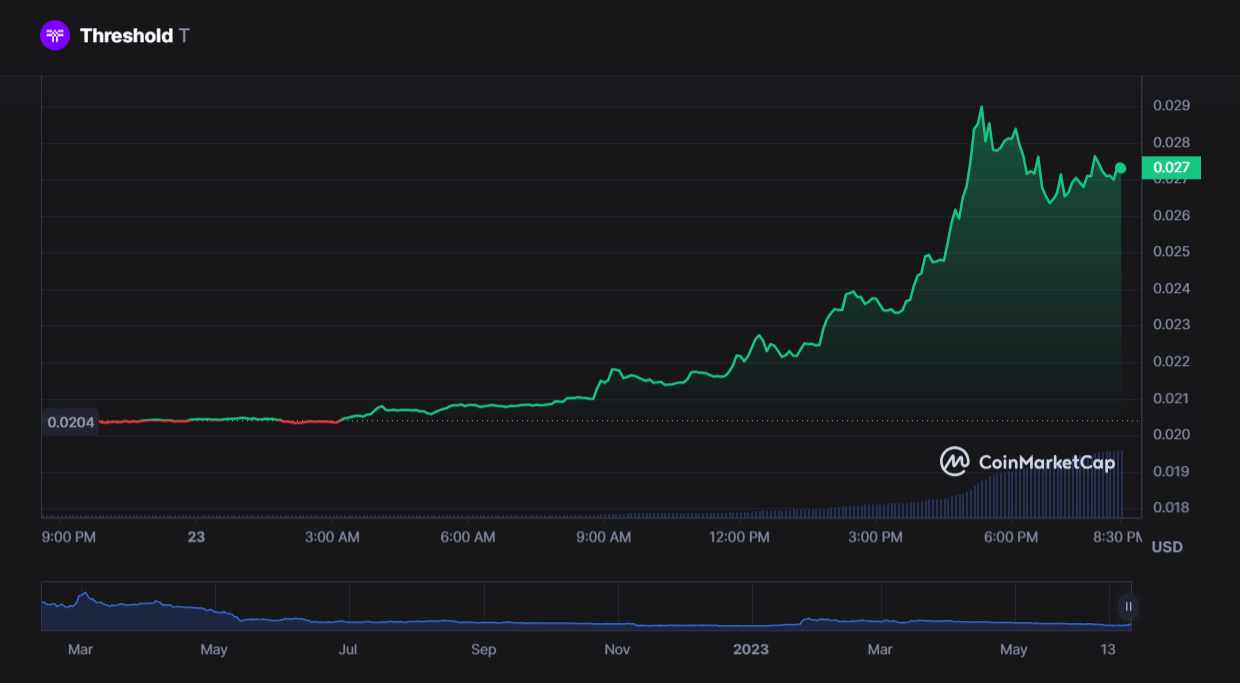1240x683 pixels.
Task: Click the 0.029 y-axis price label
Action: (1171, 105)
